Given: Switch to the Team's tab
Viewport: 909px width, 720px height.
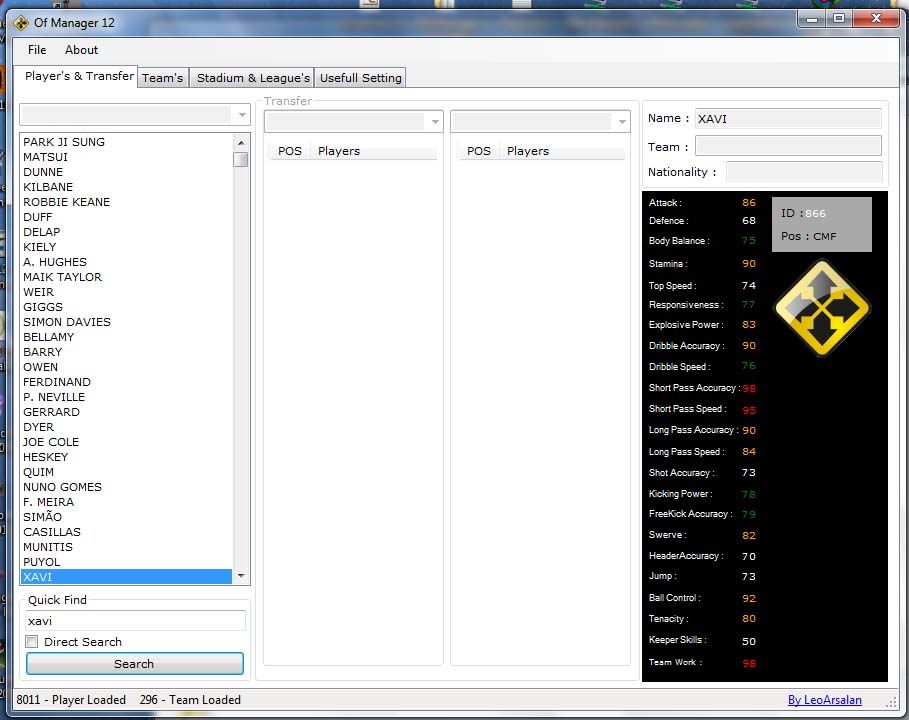Looking at the screenshot, I should click(162, 78).
